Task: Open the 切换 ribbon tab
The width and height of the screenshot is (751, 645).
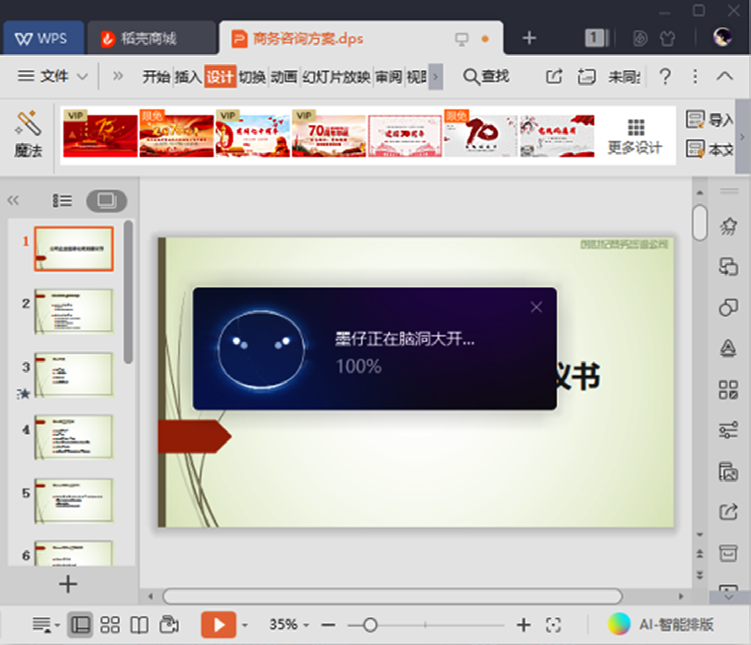Action: [252, 77]
